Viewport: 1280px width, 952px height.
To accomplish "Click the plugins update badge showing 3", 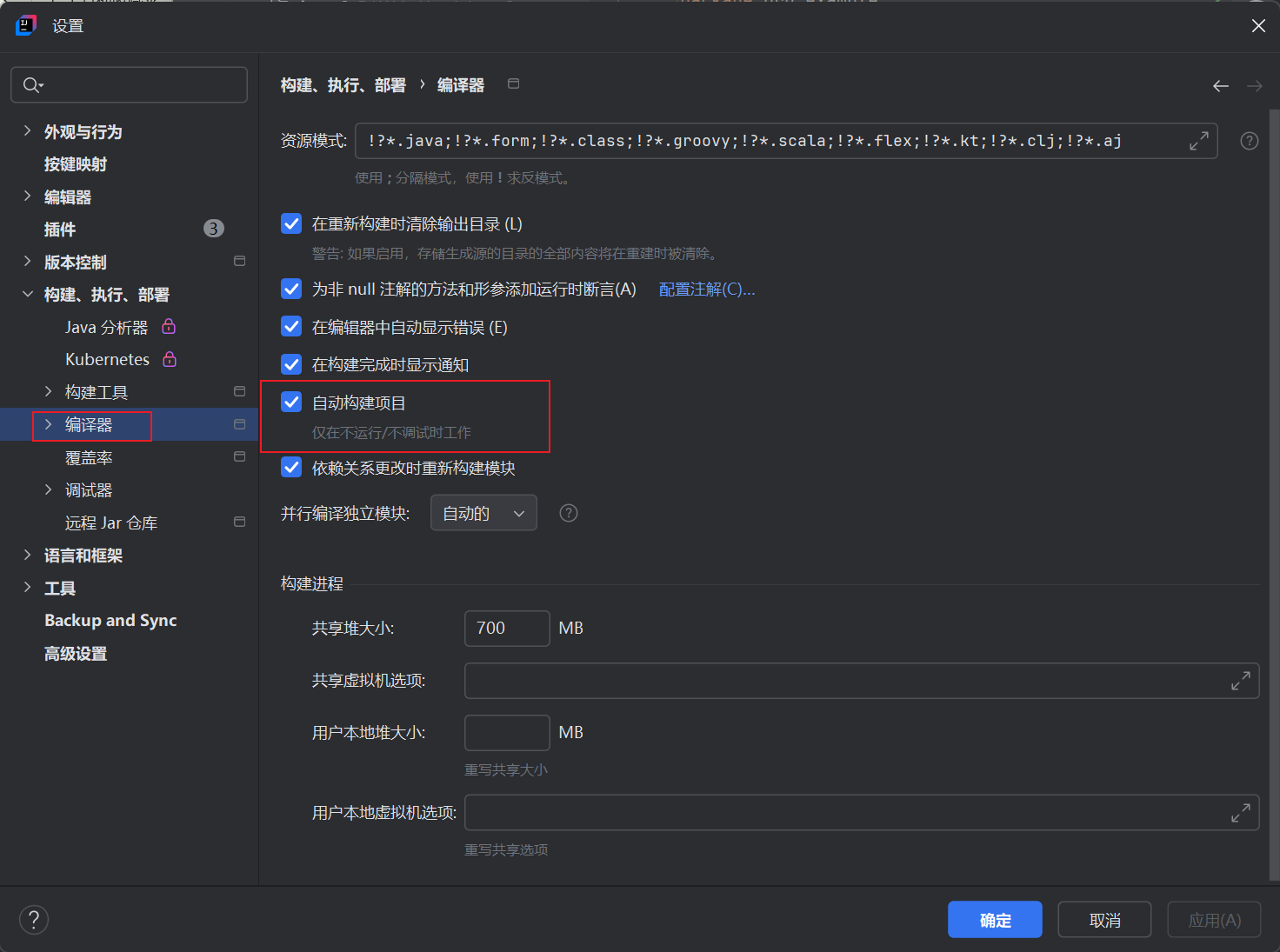I will click(x=214, y=229).
